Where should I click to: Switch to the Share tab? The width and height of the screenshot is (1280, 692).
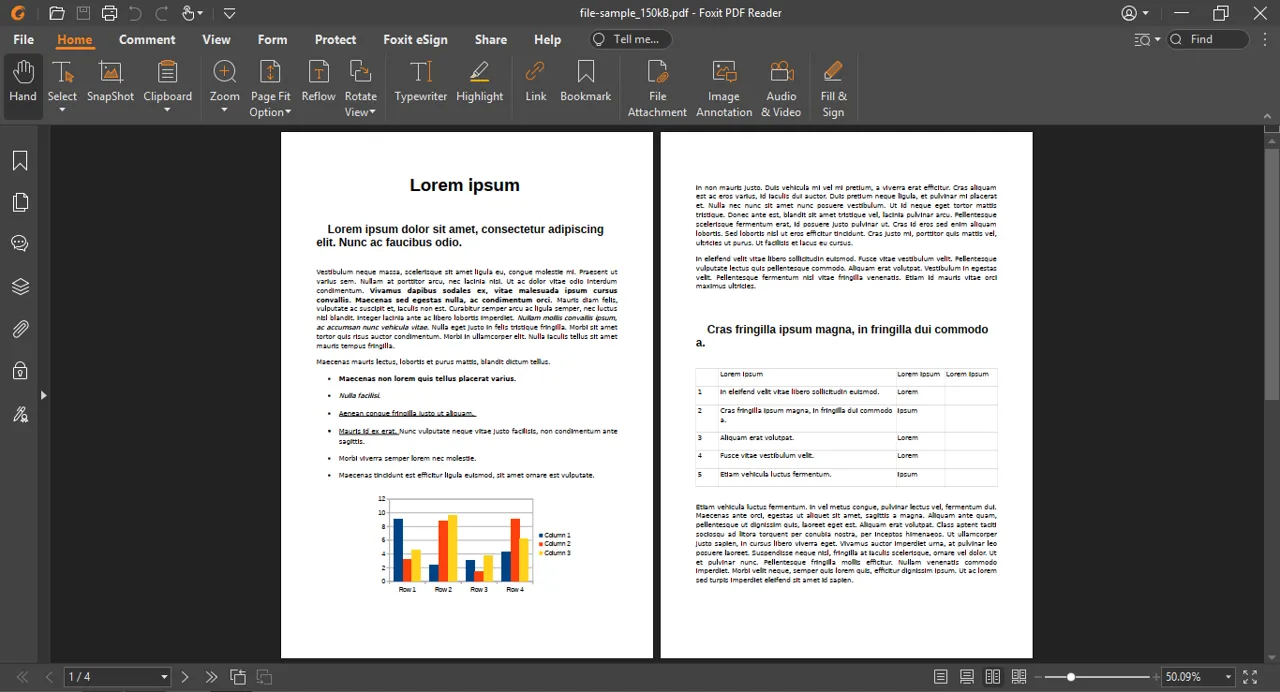(x=491, y=39)
